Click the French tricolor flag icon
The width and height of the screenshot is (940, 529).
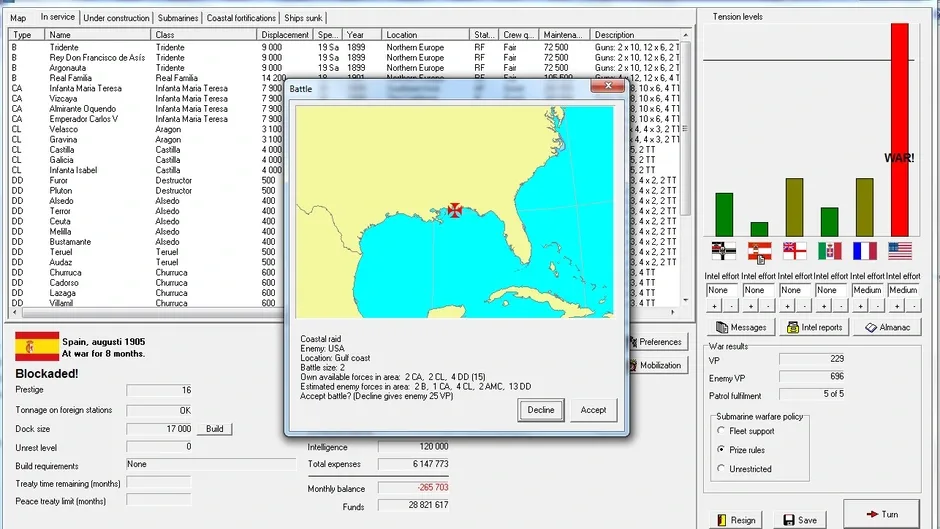(x=864, y=251)
